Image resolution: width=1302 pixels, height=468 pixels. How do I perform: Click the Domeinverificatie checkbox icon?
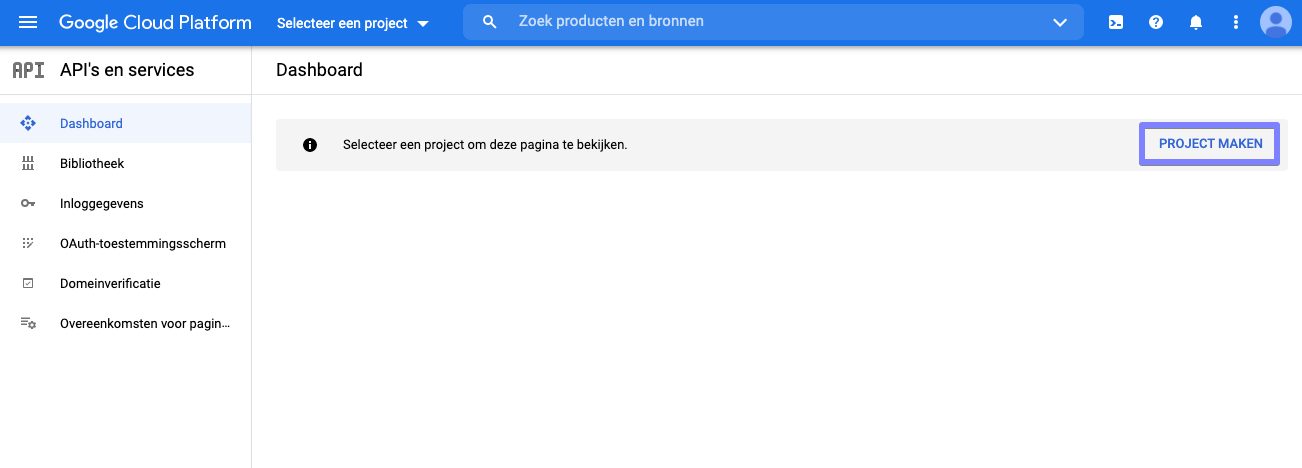(28, 283)
